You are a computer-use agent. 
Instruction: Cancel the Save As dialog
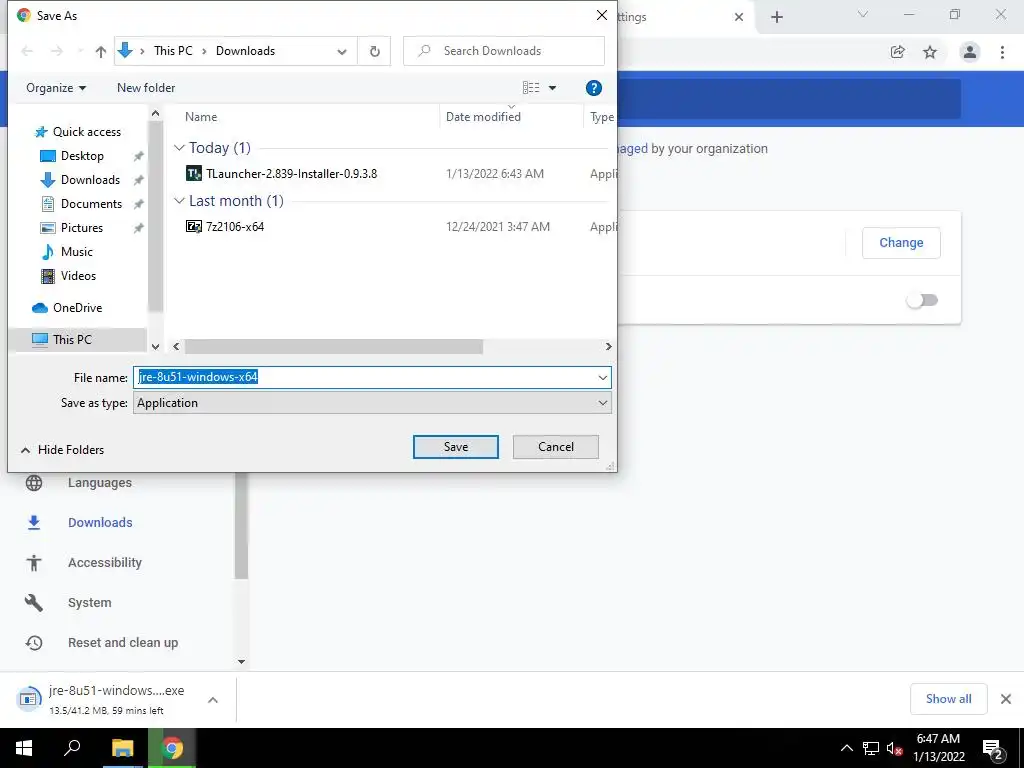coord(556,447)
